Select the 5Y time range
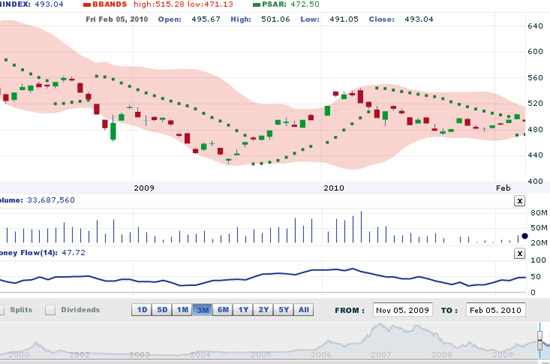The image size is (550, 364). click(x=283, y=310)
